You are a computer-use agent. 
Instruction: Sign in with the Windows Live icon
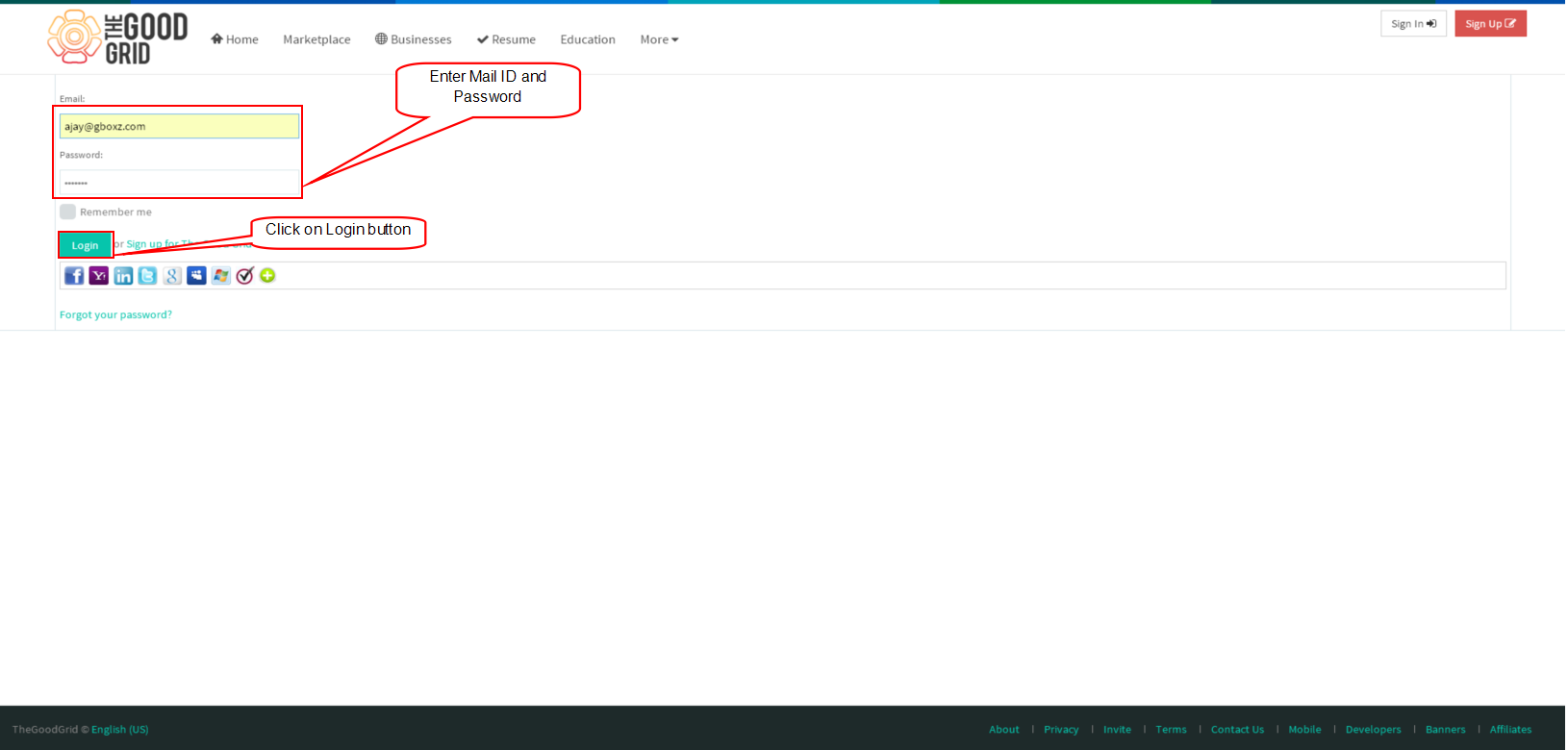click(x=221, y=276)
